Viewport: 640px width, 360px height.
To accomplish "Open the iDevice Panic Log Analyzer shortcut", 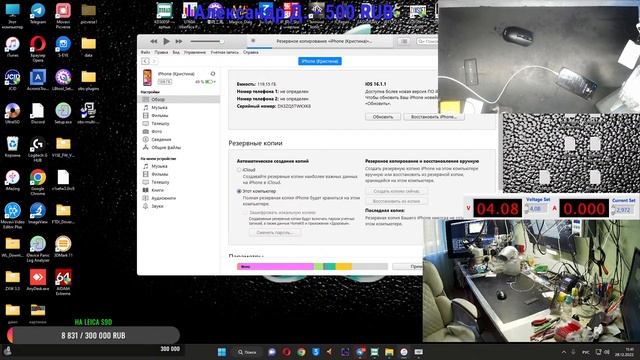I will (38, 249).
